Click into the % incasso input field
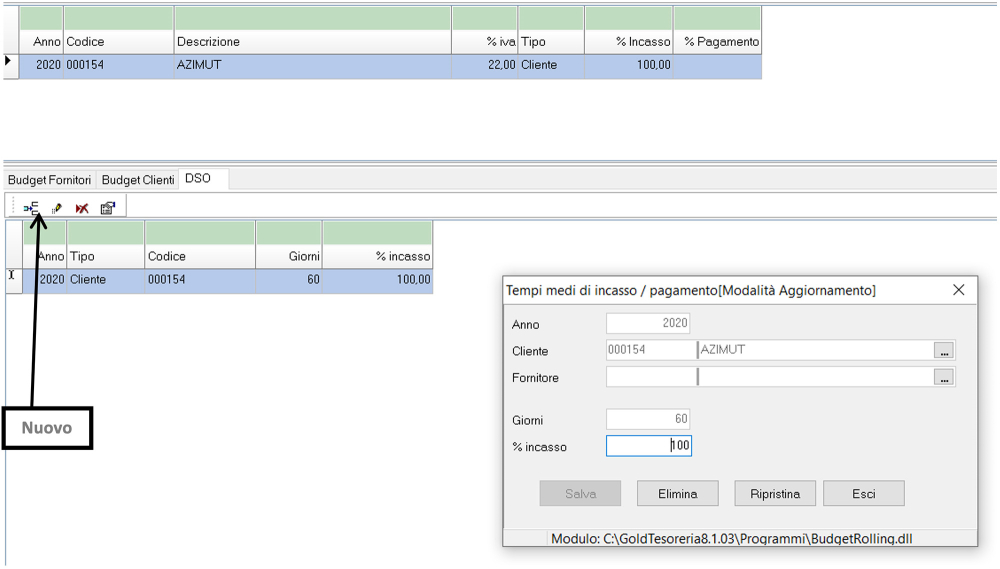 [648, 446]
